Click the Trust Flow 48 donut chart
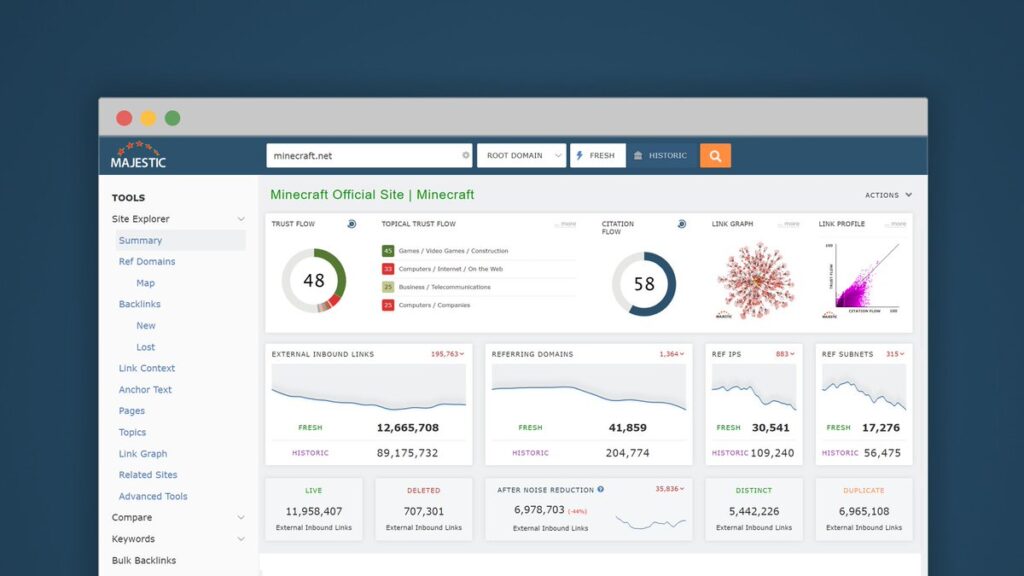Image resolution: width=1024 pixels, height=576 pixels. (x=314, y=281)
